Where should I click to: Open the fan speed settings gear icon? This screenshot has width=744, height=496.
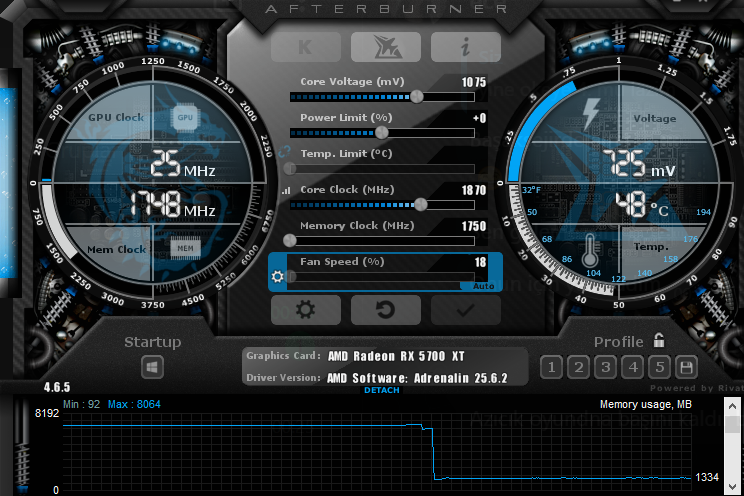(x=278, y=276)
